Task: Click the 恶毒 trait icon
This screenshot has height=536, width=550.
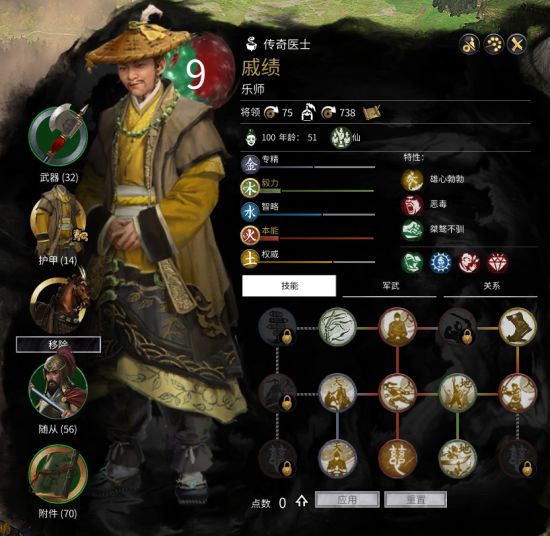Action: [x=412, y=205]
